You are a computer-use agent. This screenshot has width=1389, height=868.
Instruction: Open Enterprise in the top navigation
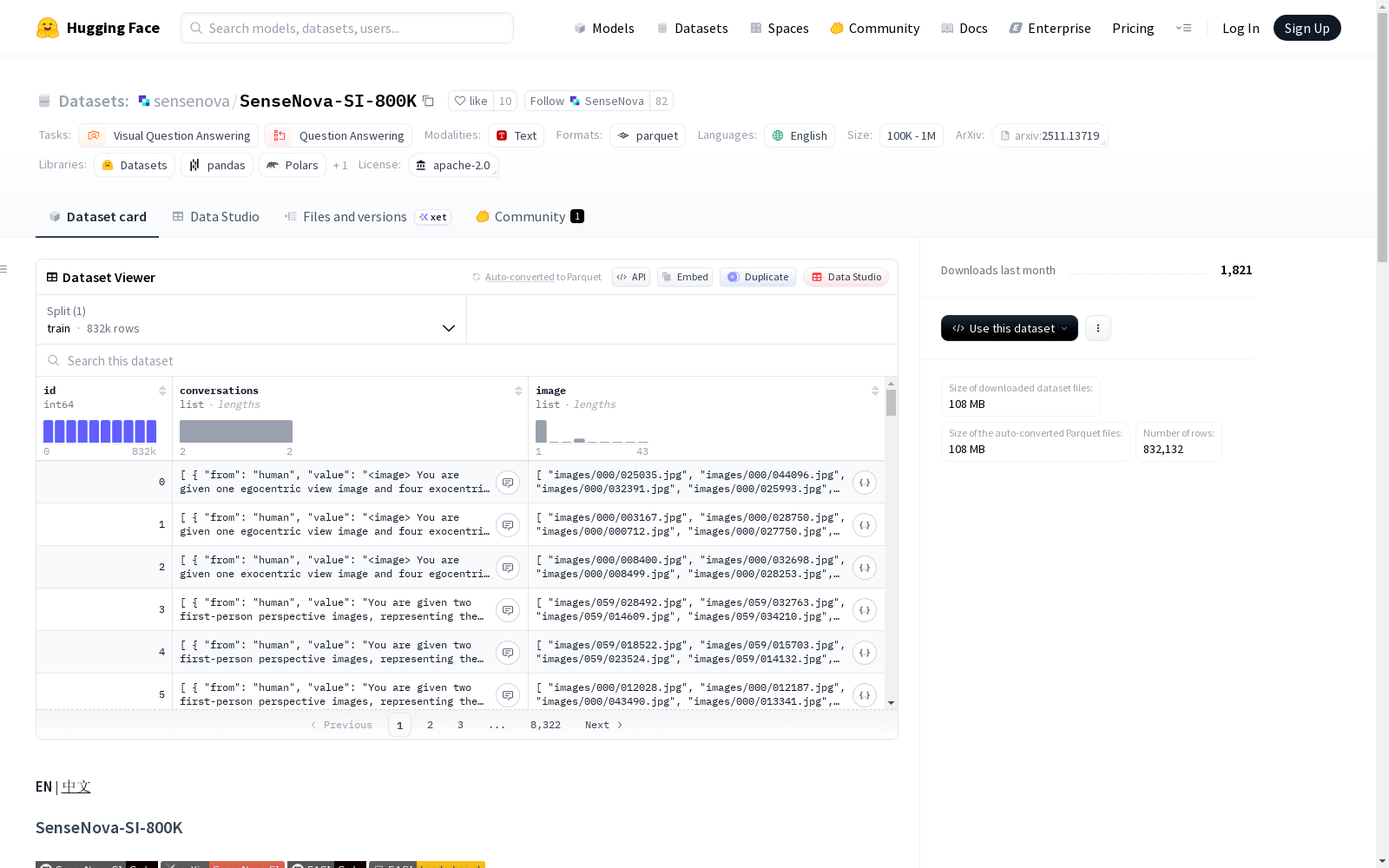pos(1050,28)
